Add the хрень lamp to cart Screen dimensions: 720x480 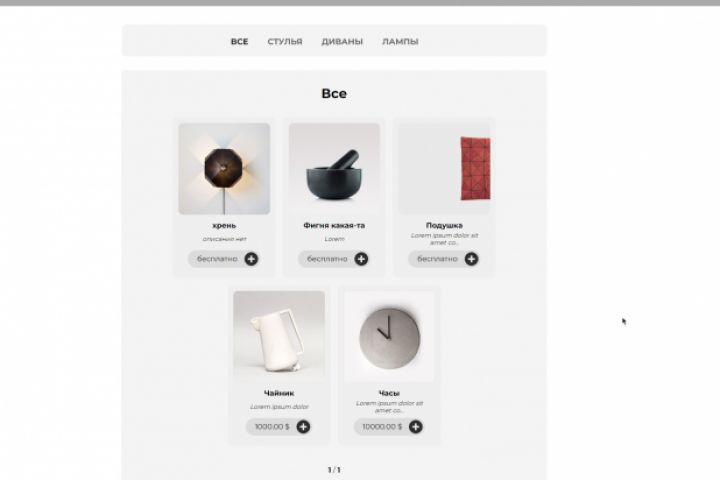coord(251,259)
